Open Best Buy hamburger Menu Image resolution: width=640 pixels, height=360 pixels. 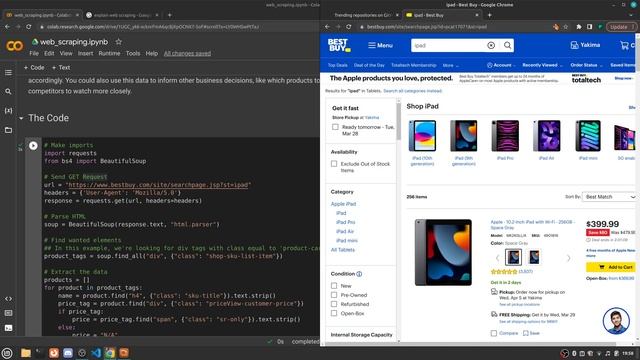(x=380, y=45)
